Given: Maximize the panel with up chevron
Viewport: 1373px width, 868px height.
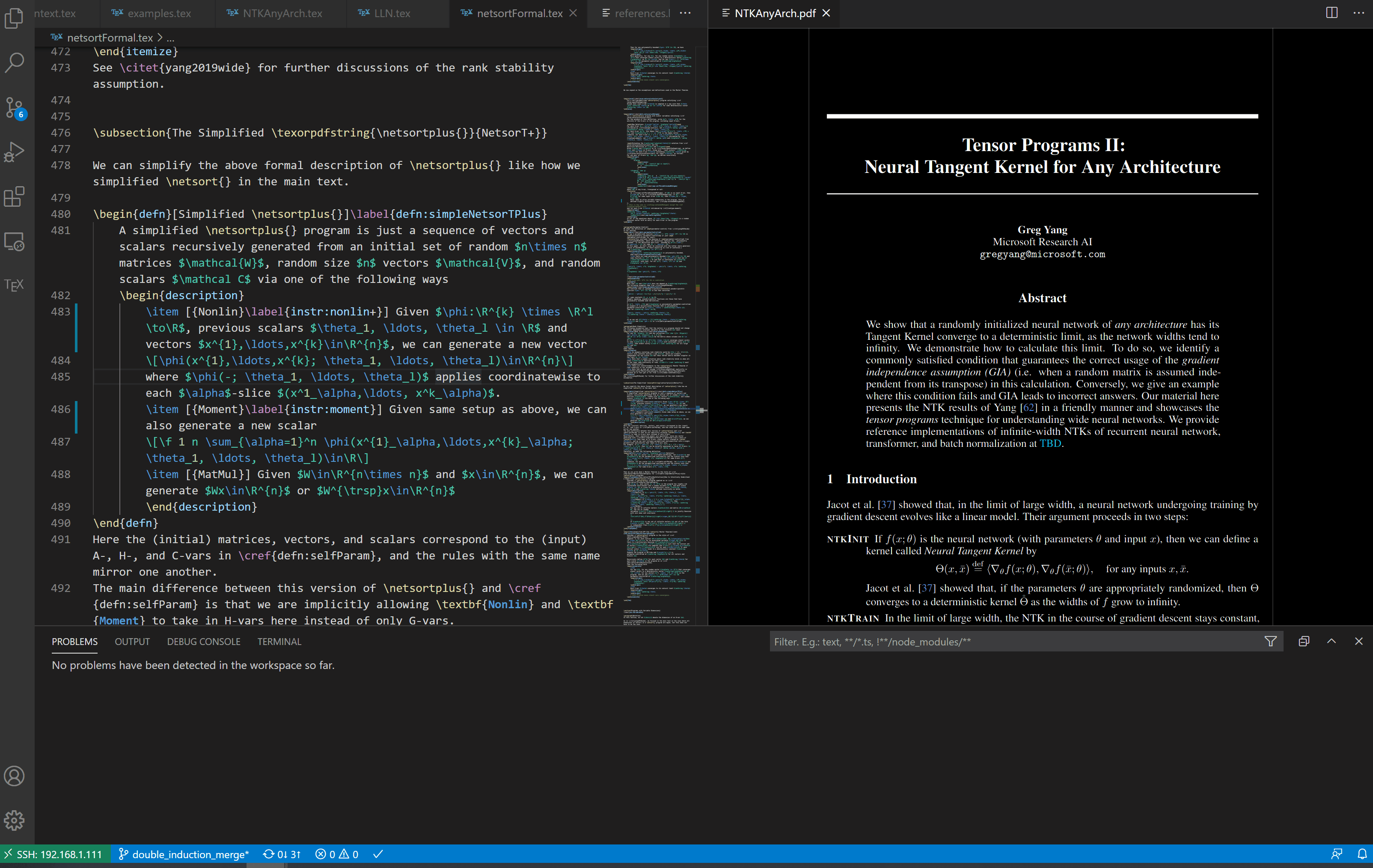Looking at the screenshot, I should 1331,642.
